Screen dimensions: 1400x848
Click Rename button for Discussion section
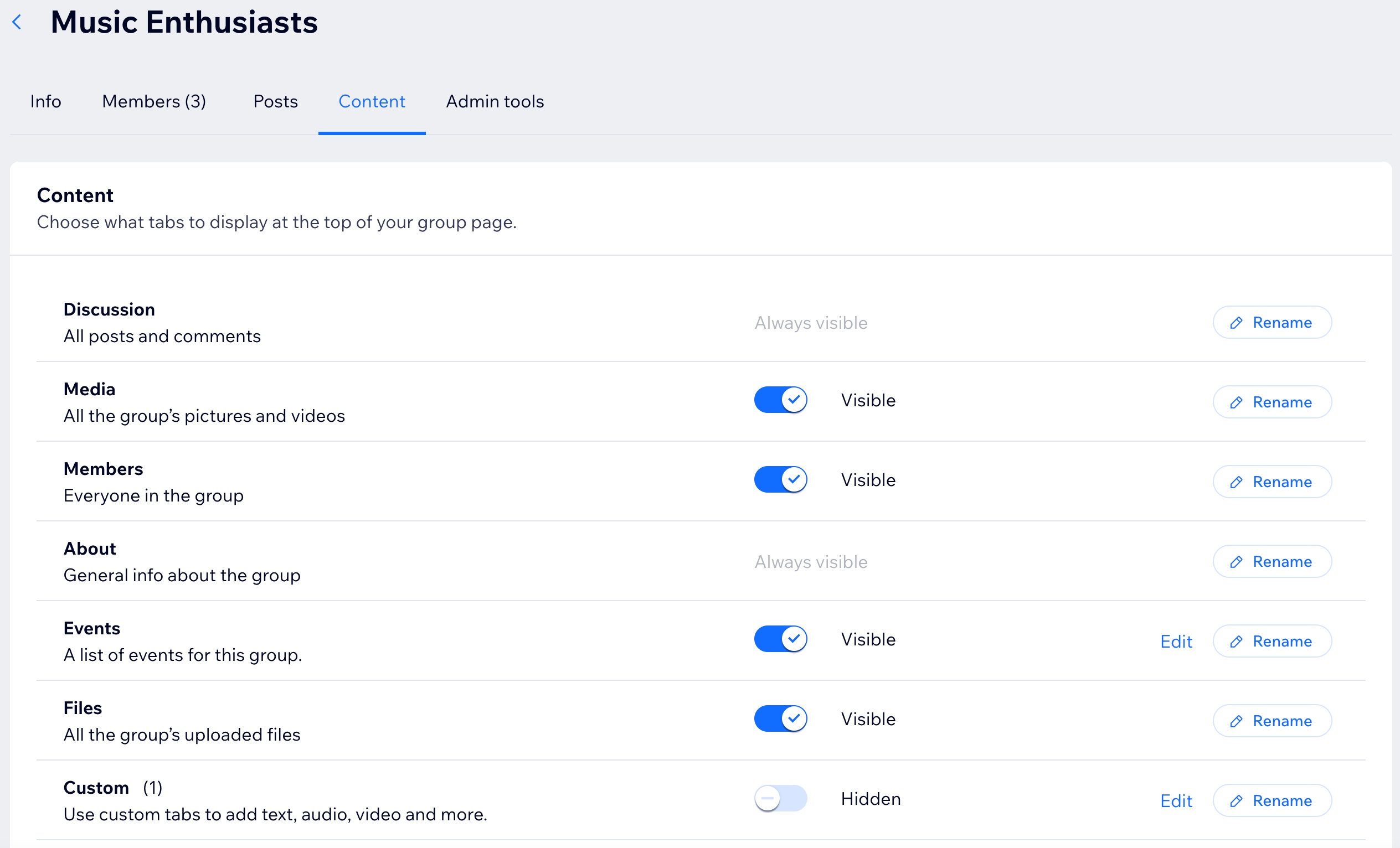tap(1271, 322)
